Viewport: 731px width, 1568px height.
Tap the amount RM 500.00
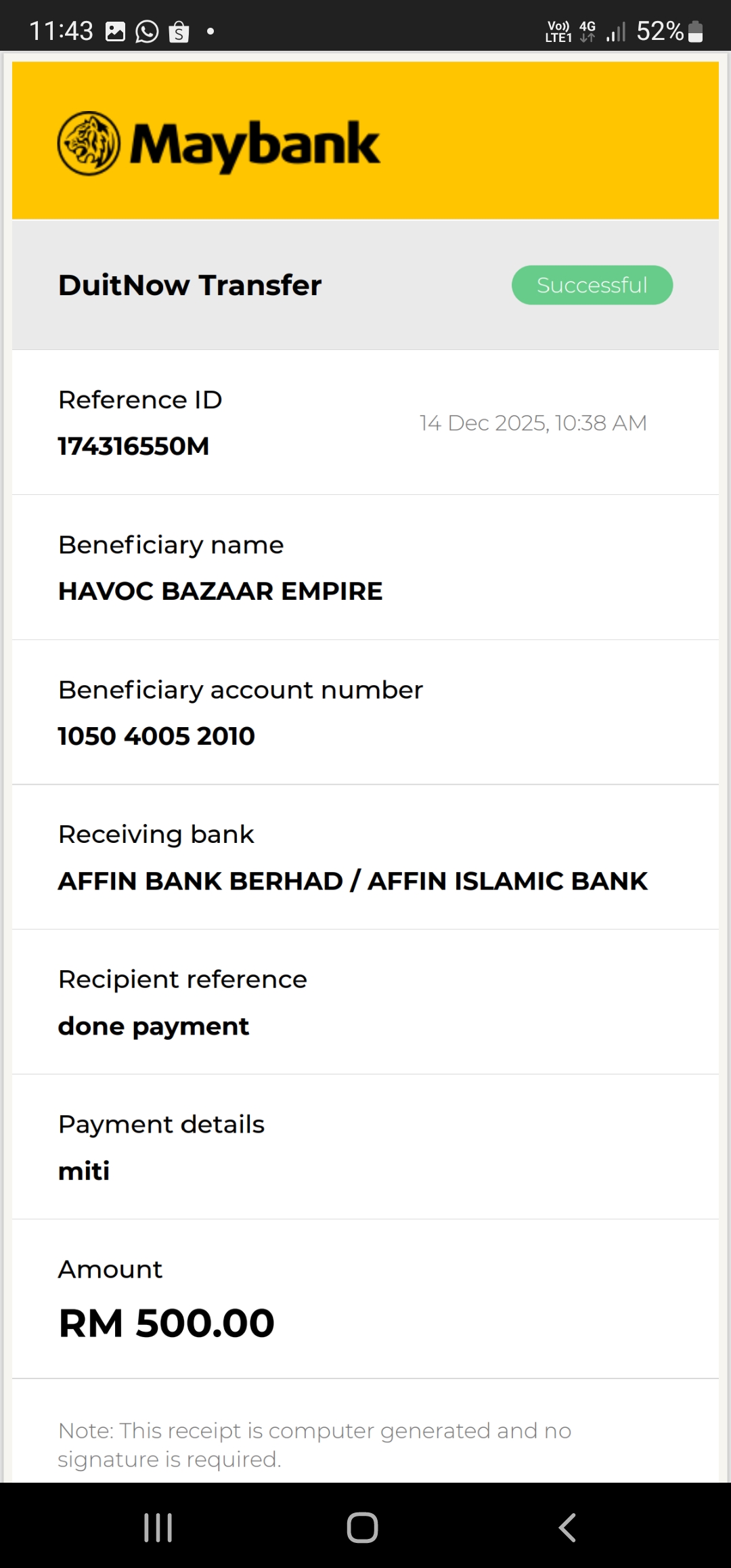click(x=167, y=1323)
